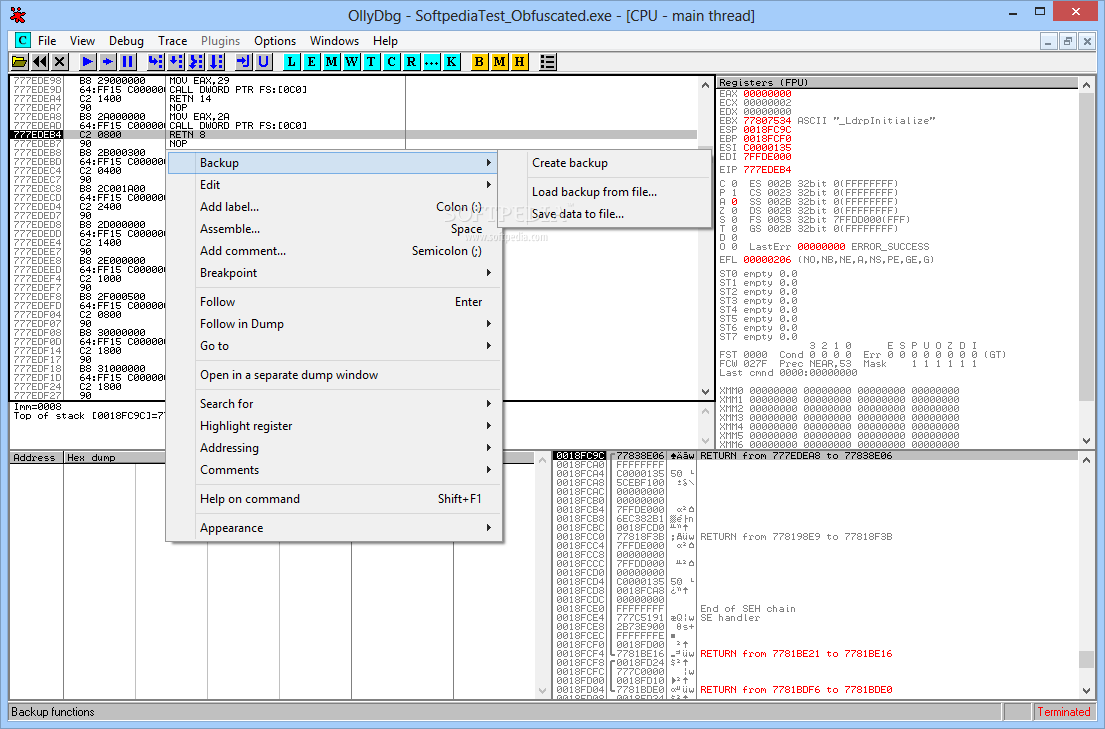This screenshot has width=1105, height=729.
Task: Select Help on command entry
Action: coord(333,499)
